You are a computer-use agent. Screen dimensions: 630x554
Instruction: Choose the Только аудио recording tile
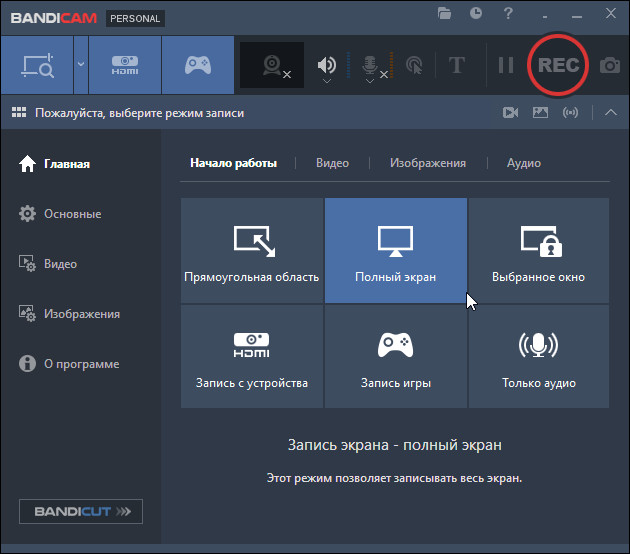(x=538, y=357)
